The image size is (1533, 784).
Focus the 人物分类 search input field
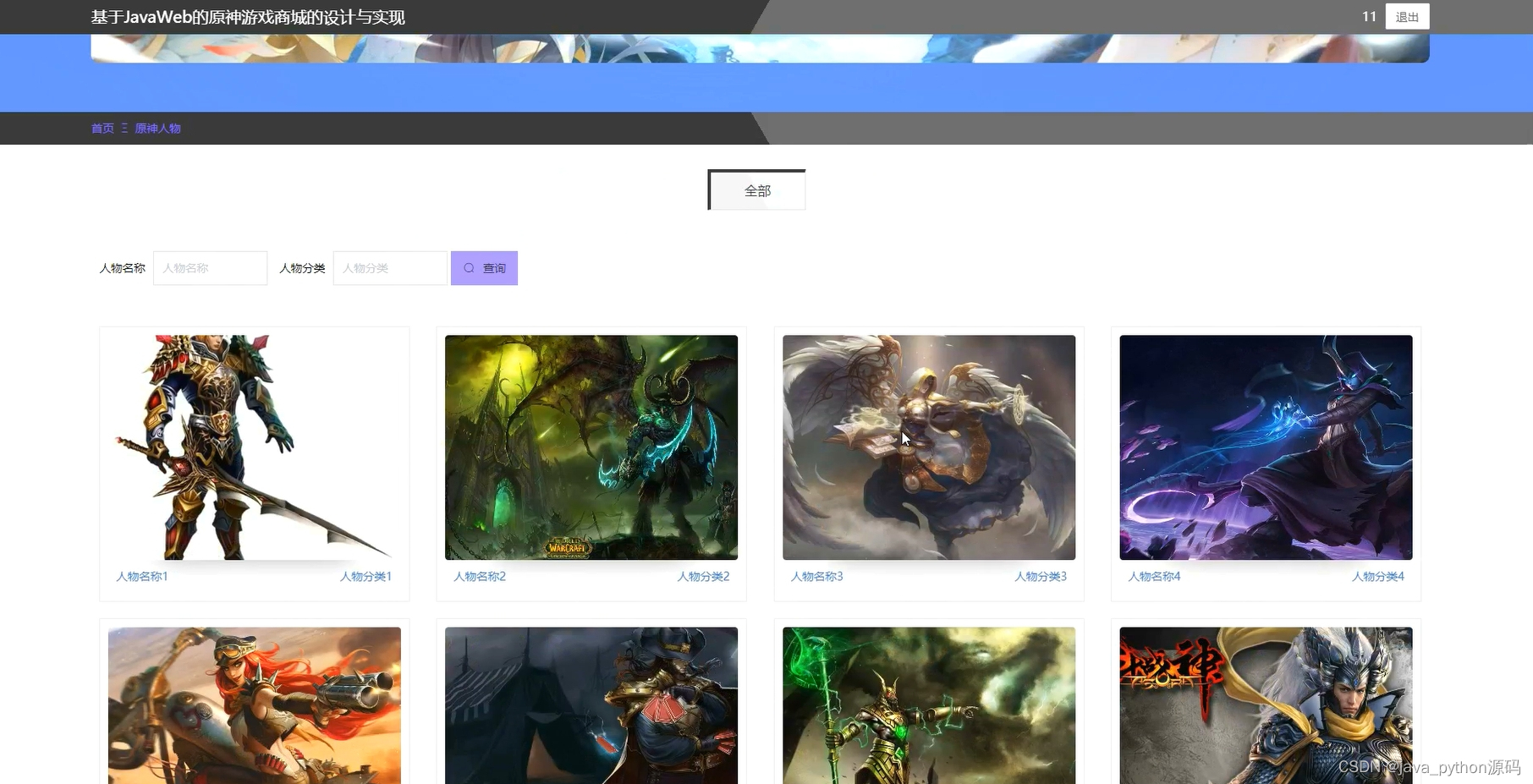[390, 268]
